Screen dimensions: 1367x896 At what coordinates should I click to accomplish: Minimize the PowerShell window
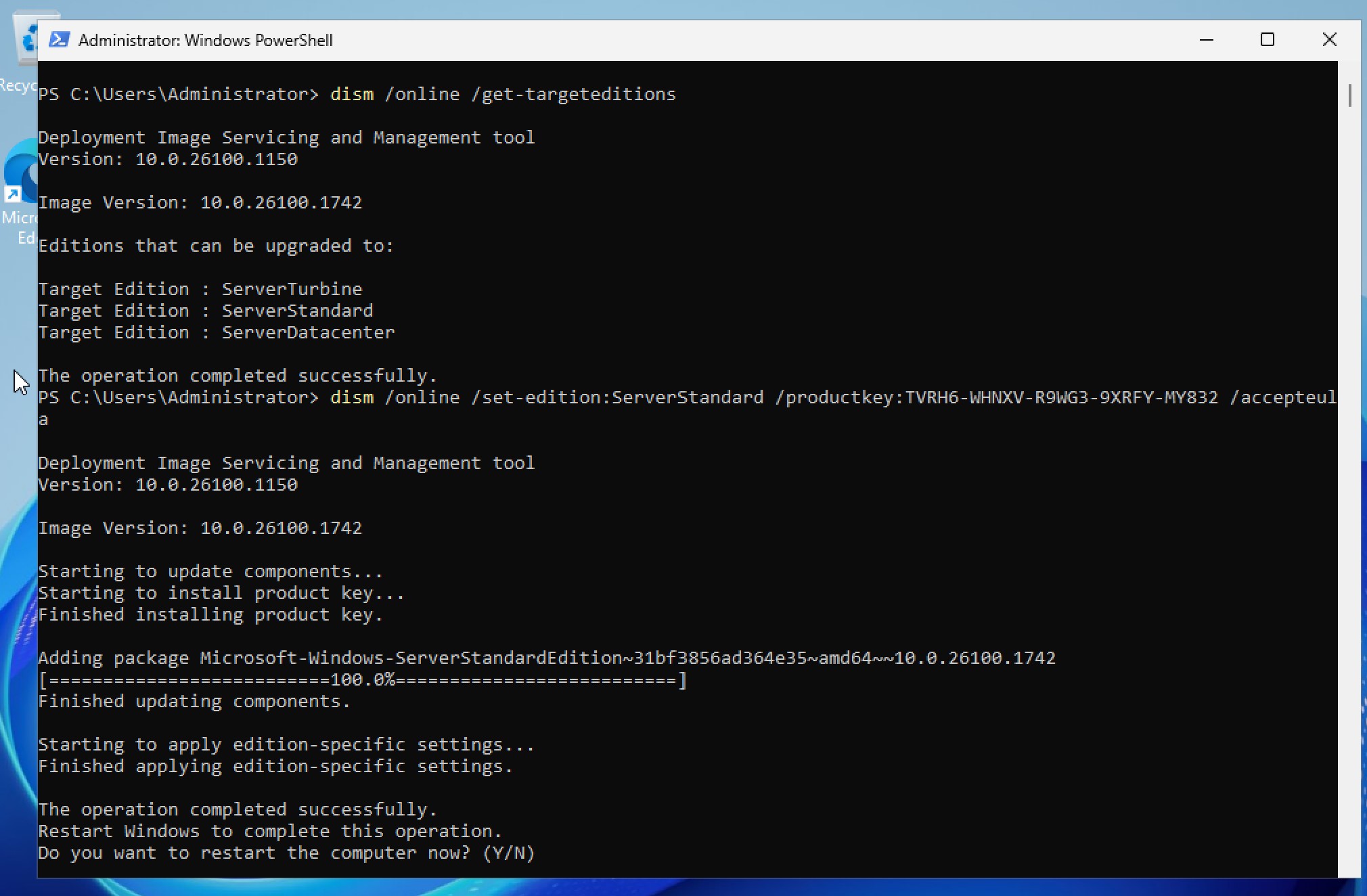(1206, 40)
